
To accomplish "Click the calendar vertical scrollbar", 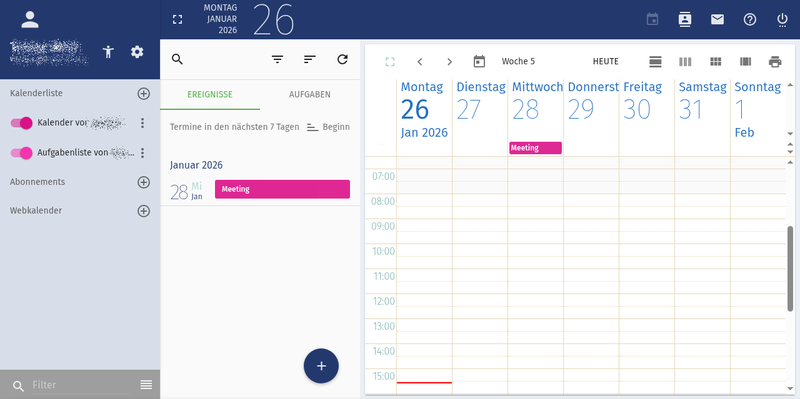I will [x=790, y=268].
